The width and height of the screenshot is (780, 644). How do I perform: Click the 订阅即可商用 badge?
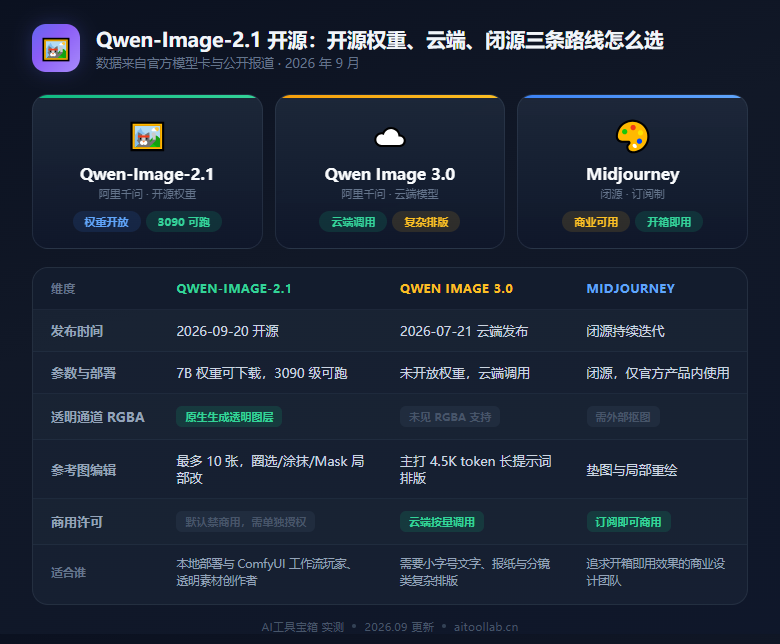(x=628, y=522)
